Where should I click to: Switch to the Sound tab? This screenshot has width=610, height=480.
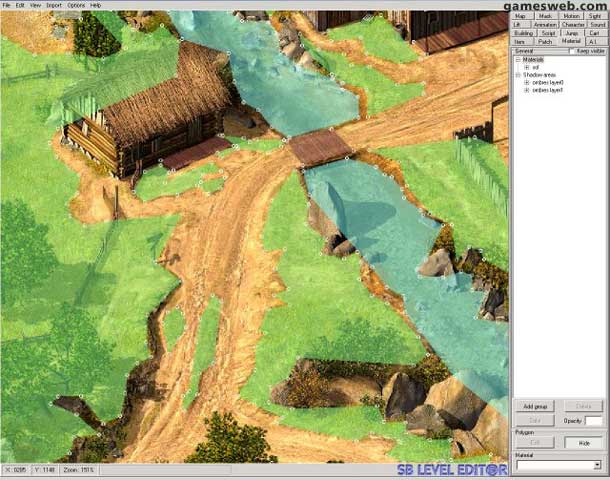(x=597, y=24)
